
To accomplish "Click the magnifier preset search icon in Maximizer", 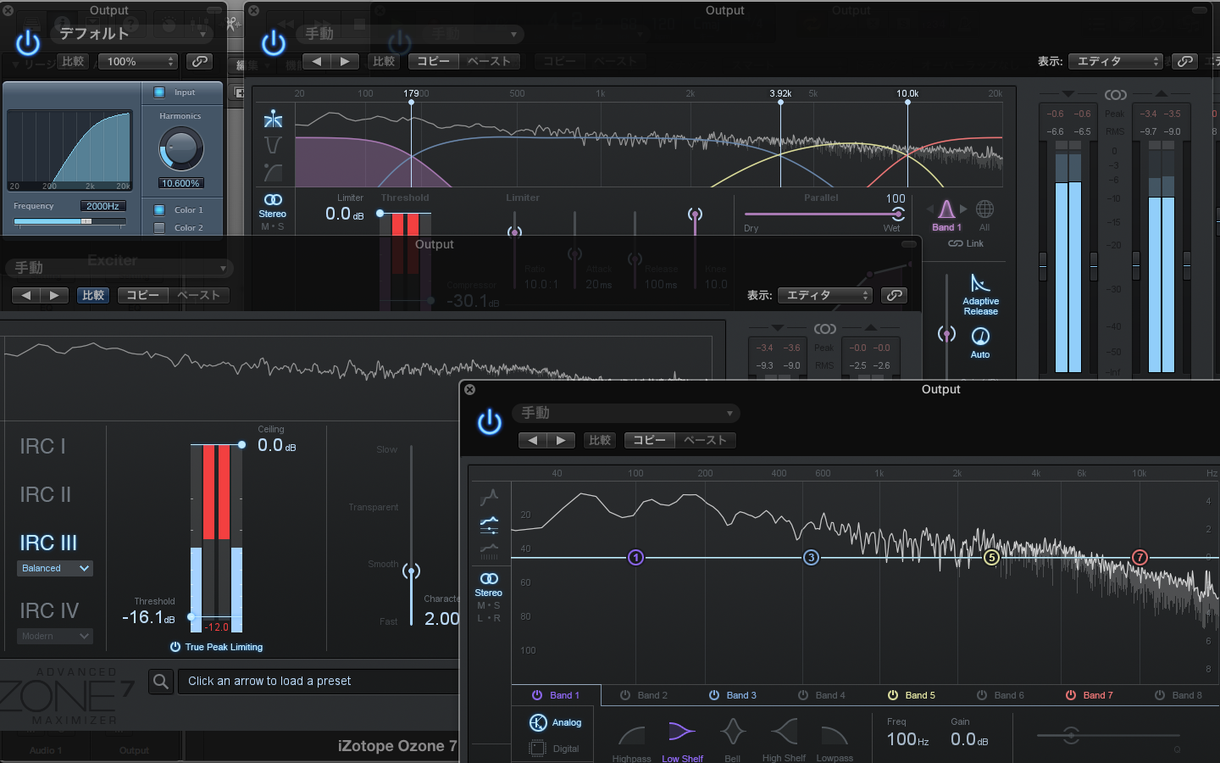I will click(x=161, y=682).
